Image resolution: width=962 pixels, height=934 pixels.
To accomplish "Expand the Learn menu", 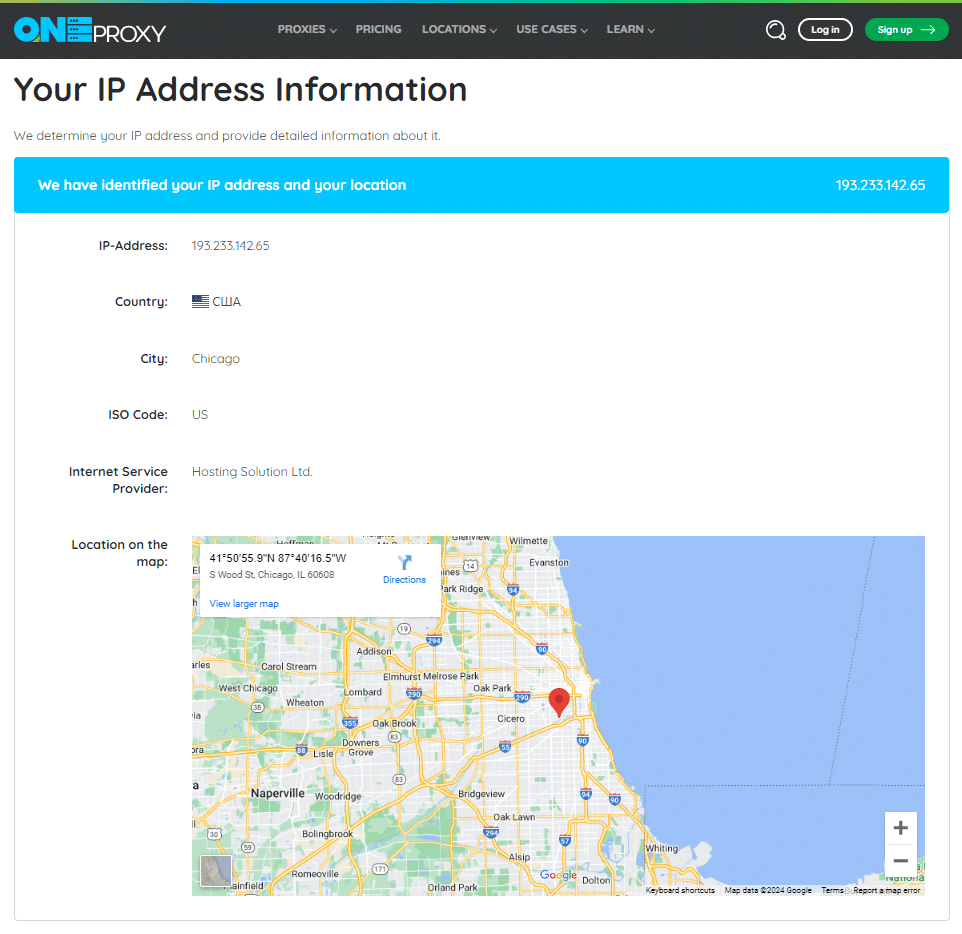I will tap(630, 29).
